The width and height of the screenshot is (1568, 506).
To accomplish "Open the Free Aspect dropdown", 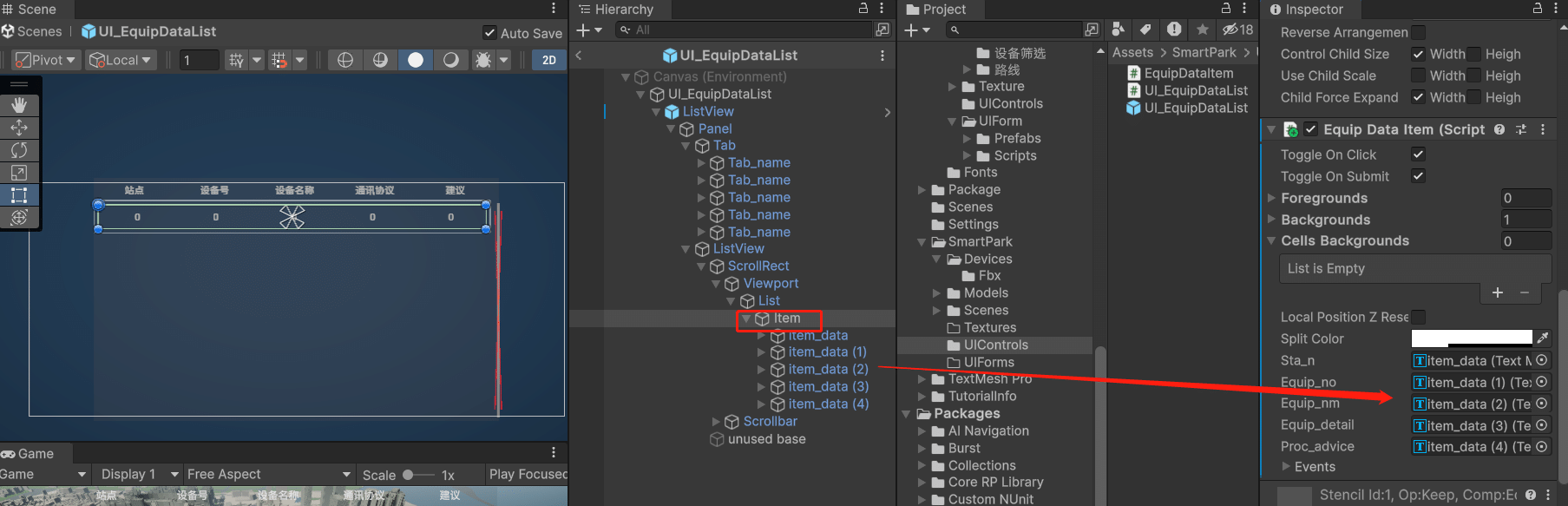I will pos(269,474).
